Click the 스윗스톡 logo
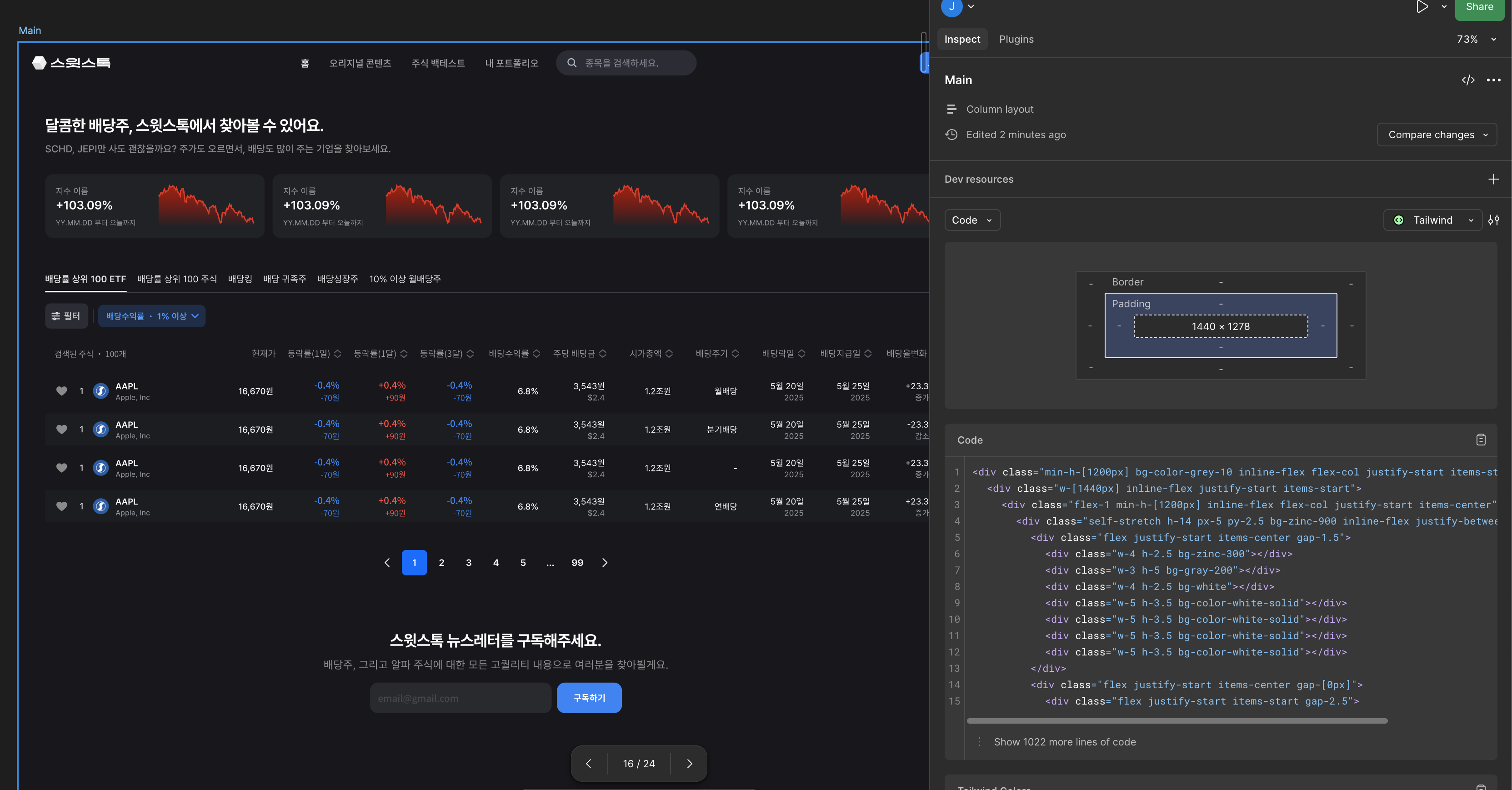 tap(71, 63)
